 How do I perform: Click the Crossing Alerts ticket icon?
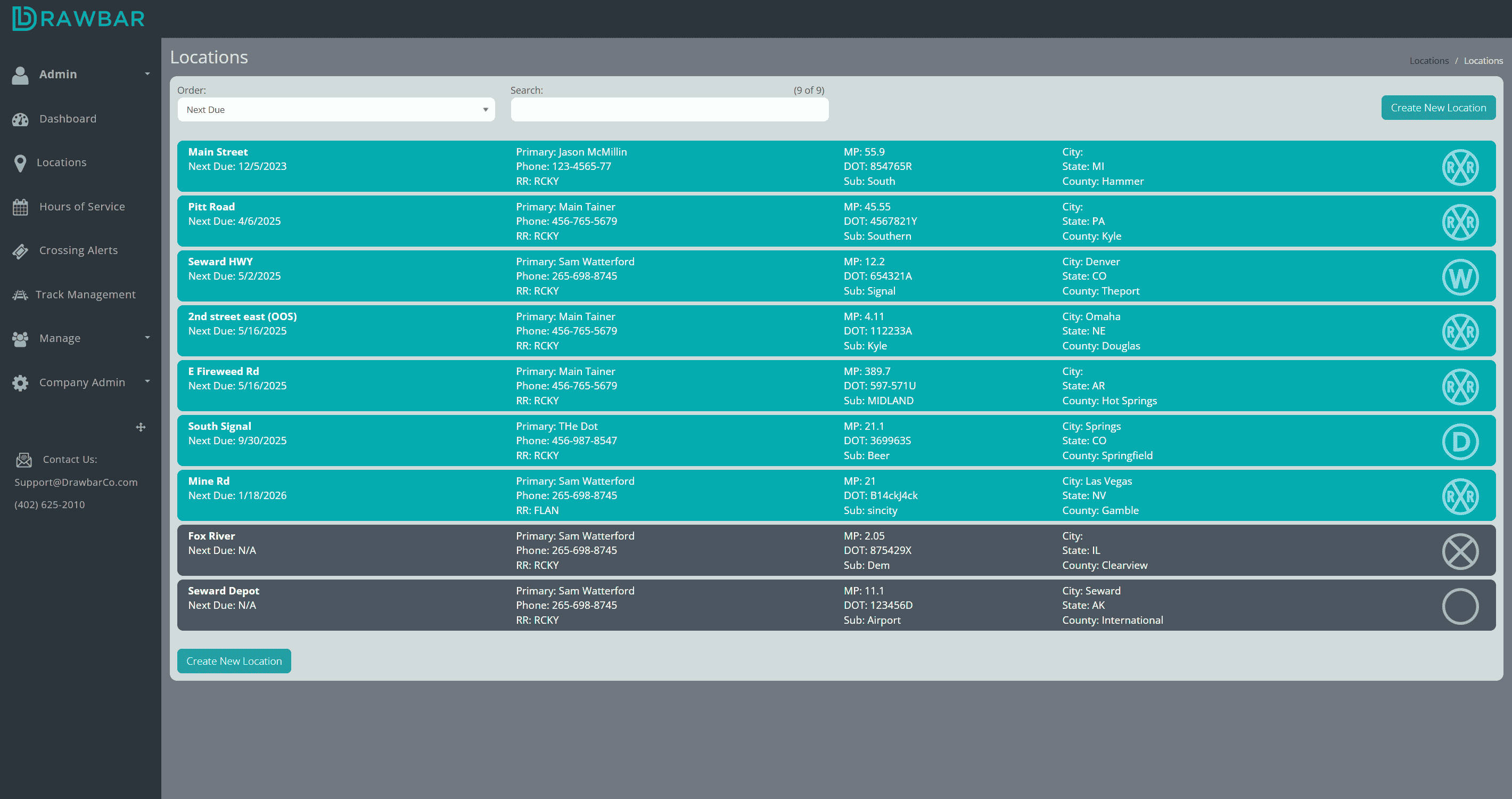(x=21, y=251)
